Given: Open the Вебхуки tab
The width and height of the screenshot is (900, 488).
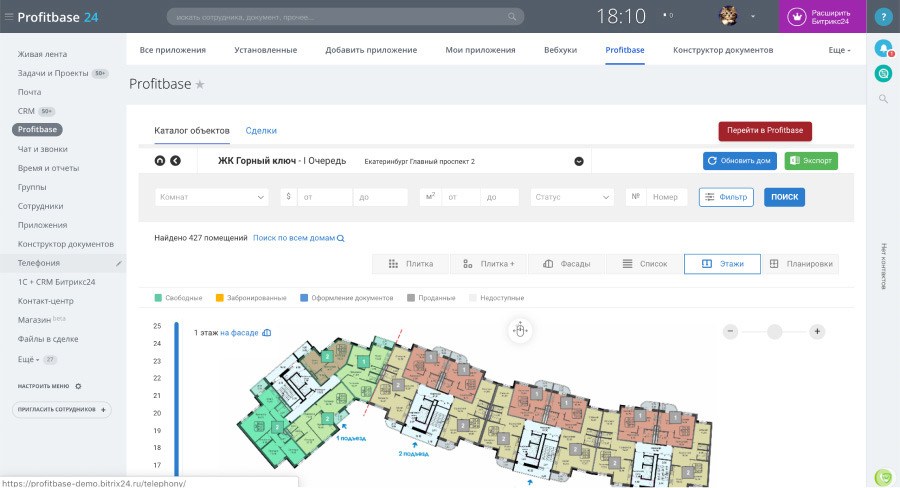Looking at the screenshot, I should coord(560,50).
